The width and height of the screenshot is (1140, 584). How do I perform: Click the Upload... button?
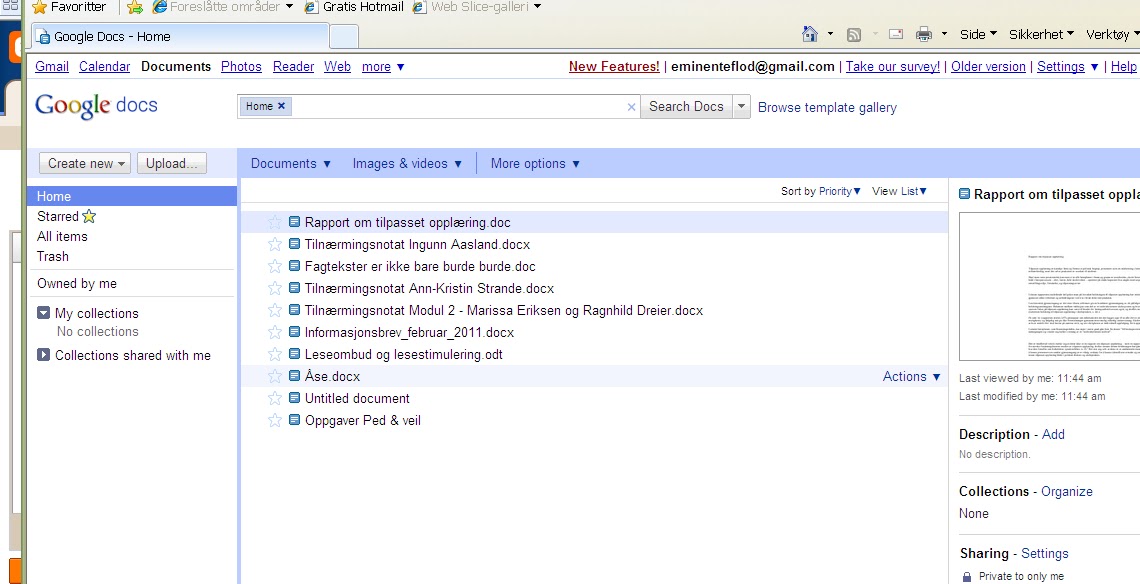tap(172, 164)
